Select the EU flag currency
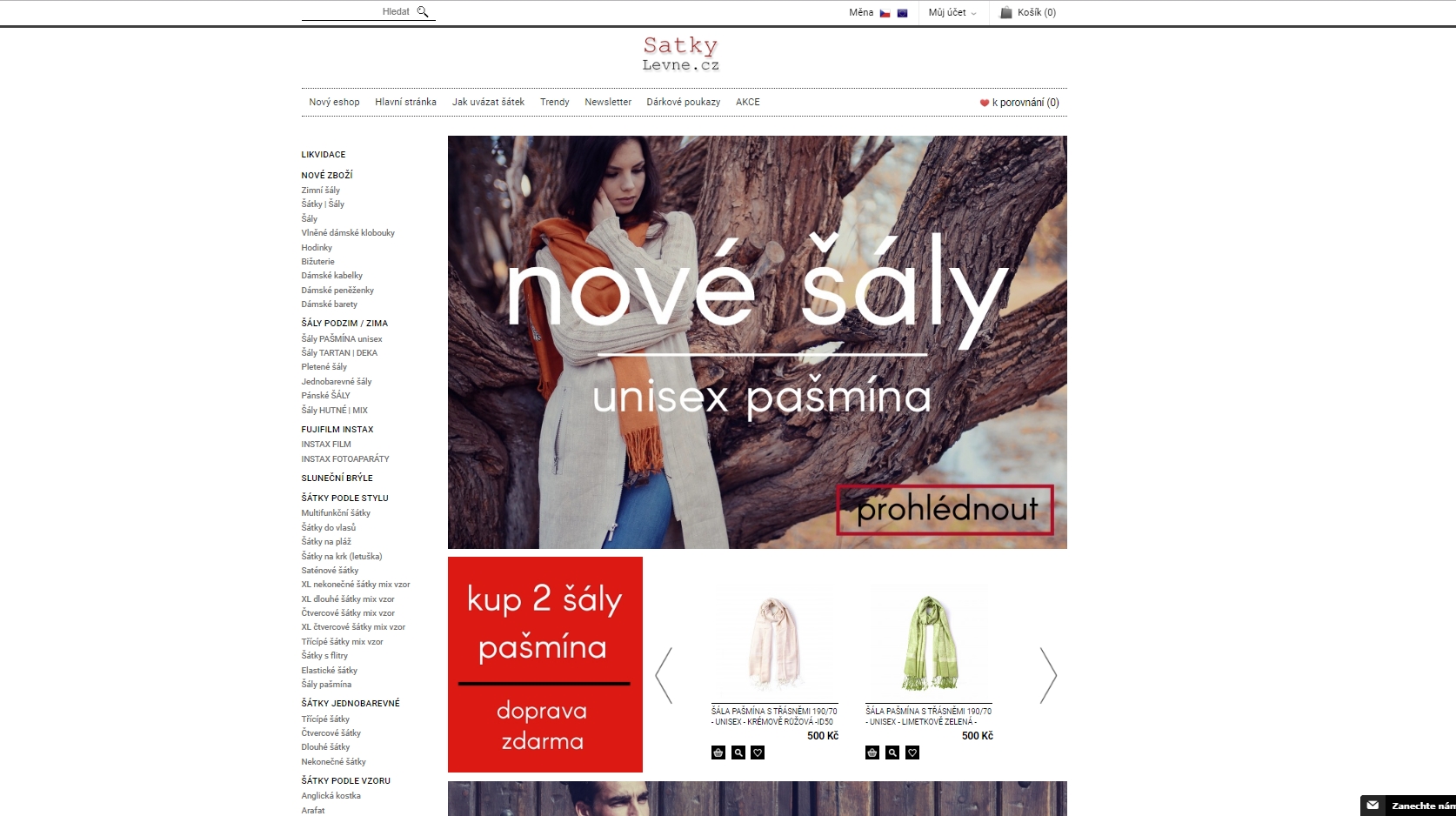 click(903, 13)
